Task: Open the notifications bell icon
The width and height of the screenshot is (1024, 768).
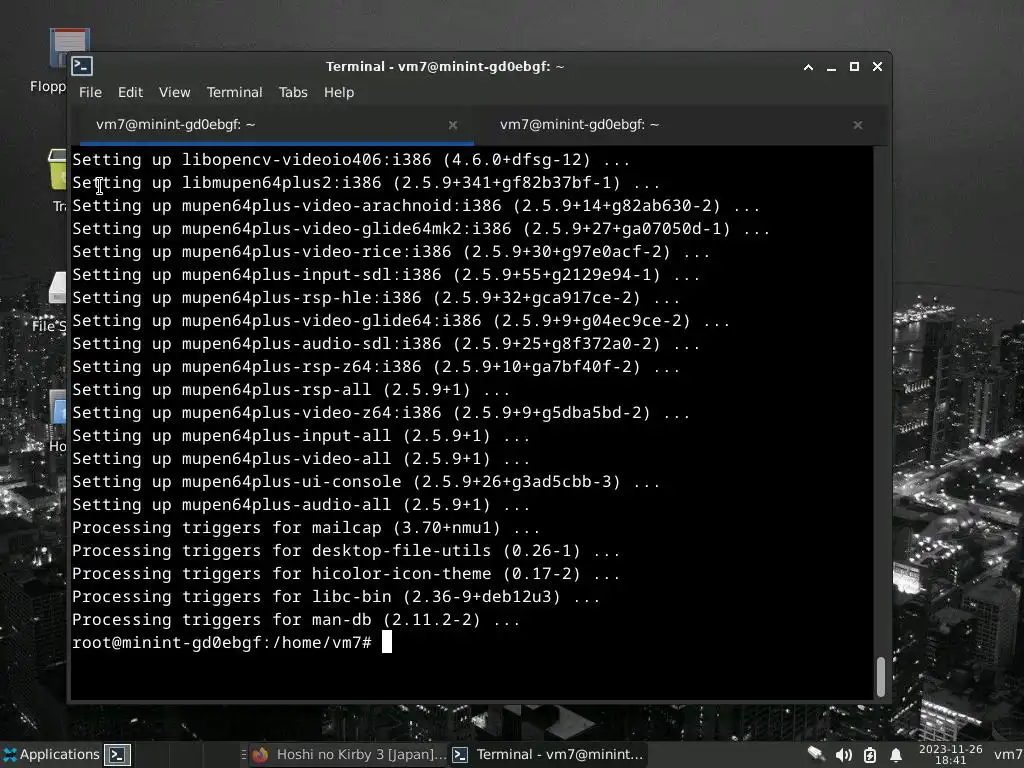Action: click(896, 755)
